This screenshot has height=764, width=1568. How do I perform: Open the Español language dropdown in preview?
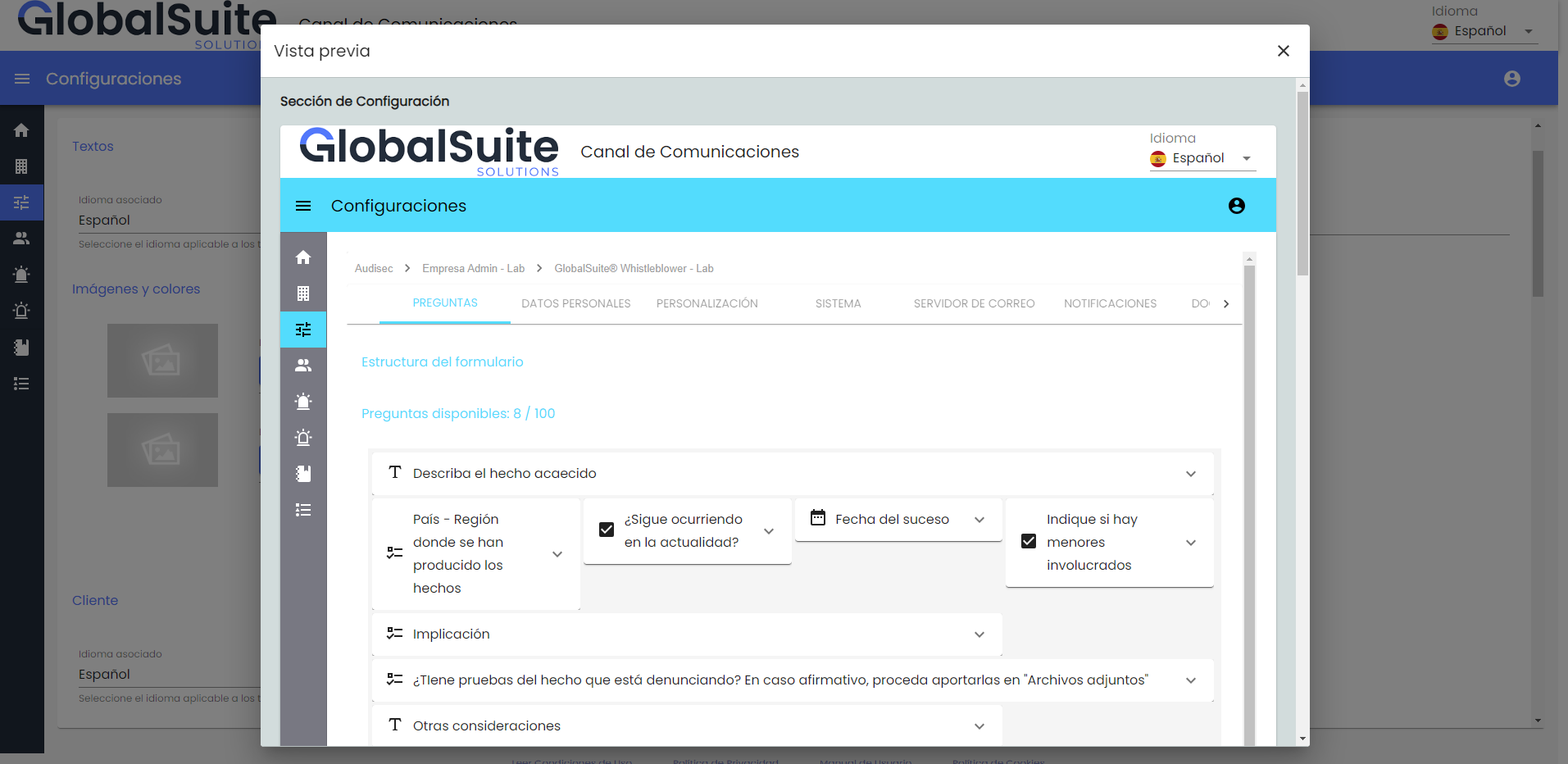tap(1202, 158)
